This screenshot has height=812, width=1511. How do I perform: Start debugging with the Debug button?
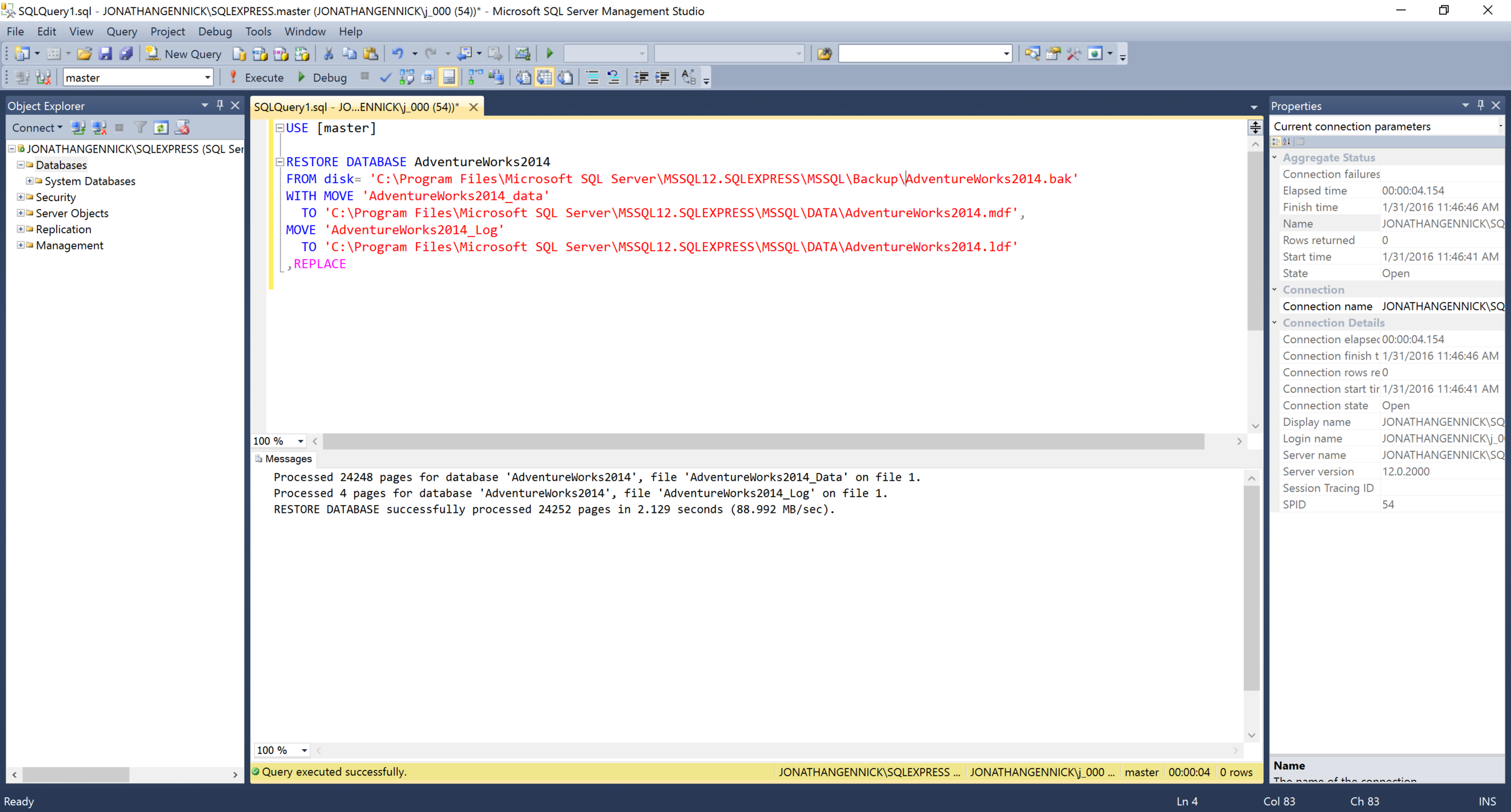(323, 77)
